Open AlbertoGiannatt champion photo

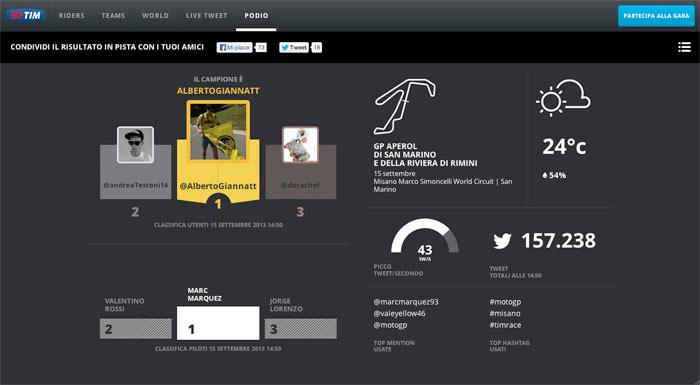tap(218, 130)
